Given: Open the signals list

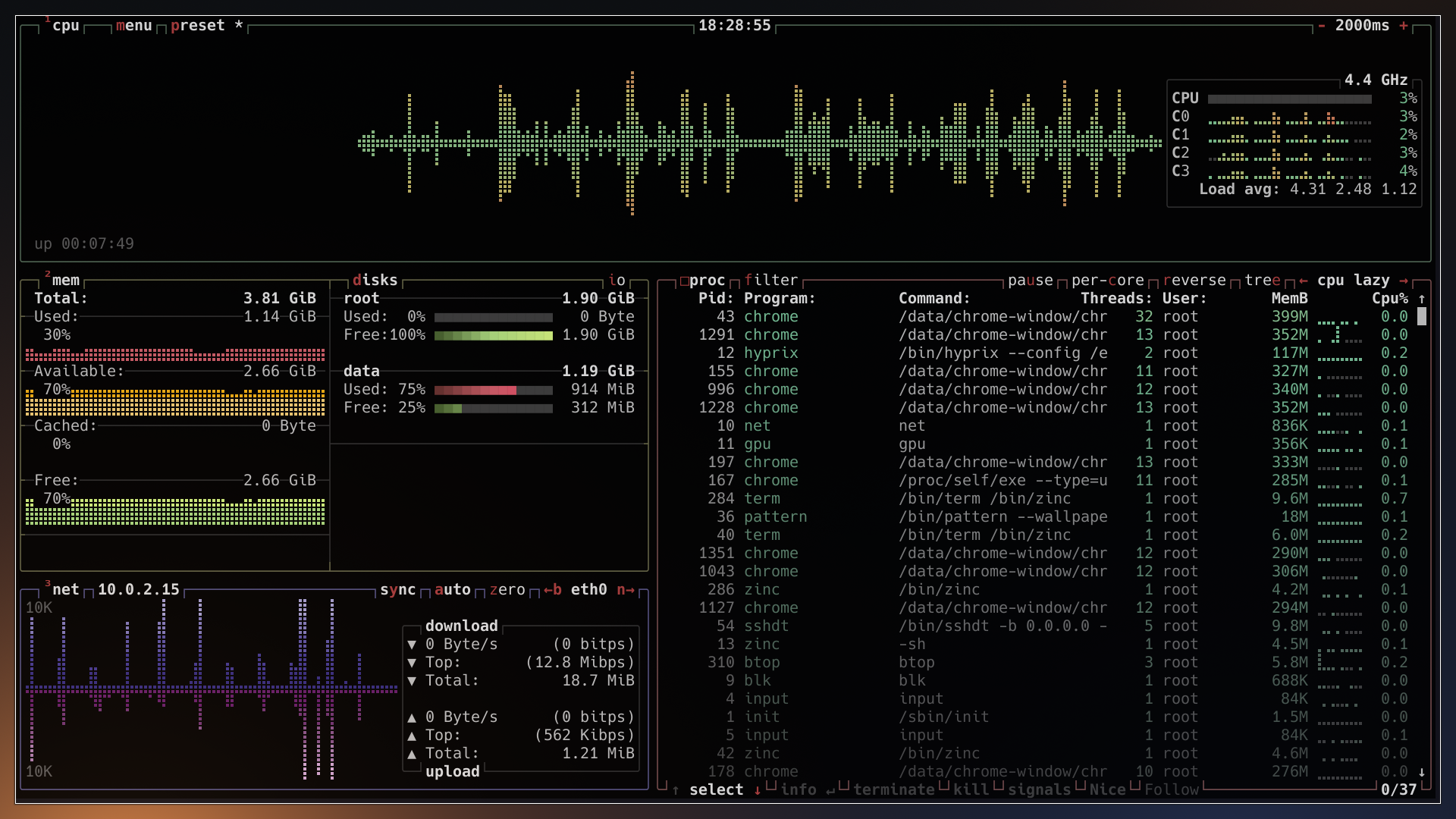Looking at the screenshot, I should click(x=1039, y=789).
